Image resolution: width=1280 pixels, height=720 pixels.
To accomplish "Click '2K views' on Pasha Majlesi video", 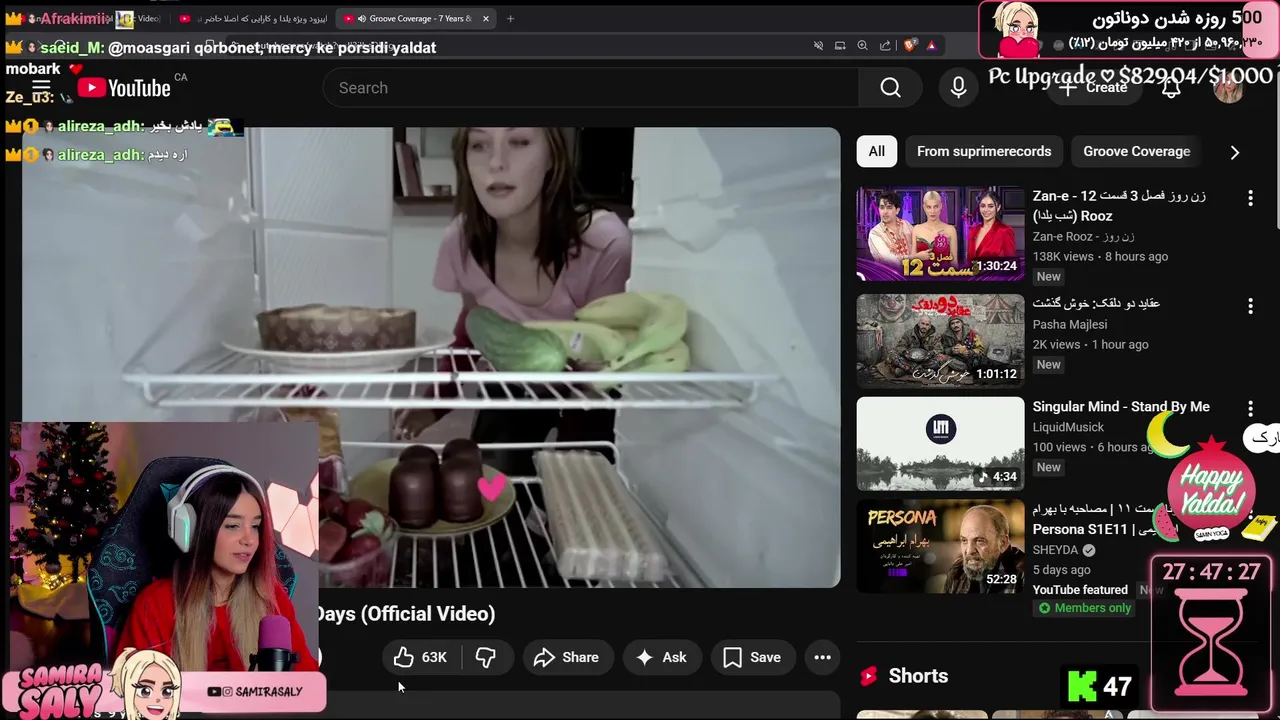I will (1056, 344).
